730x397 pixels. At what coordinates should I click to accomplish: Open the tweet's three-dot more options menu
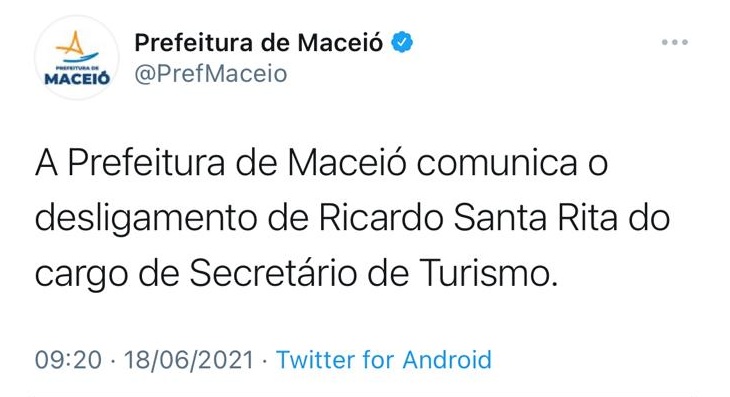coord(675,42)
